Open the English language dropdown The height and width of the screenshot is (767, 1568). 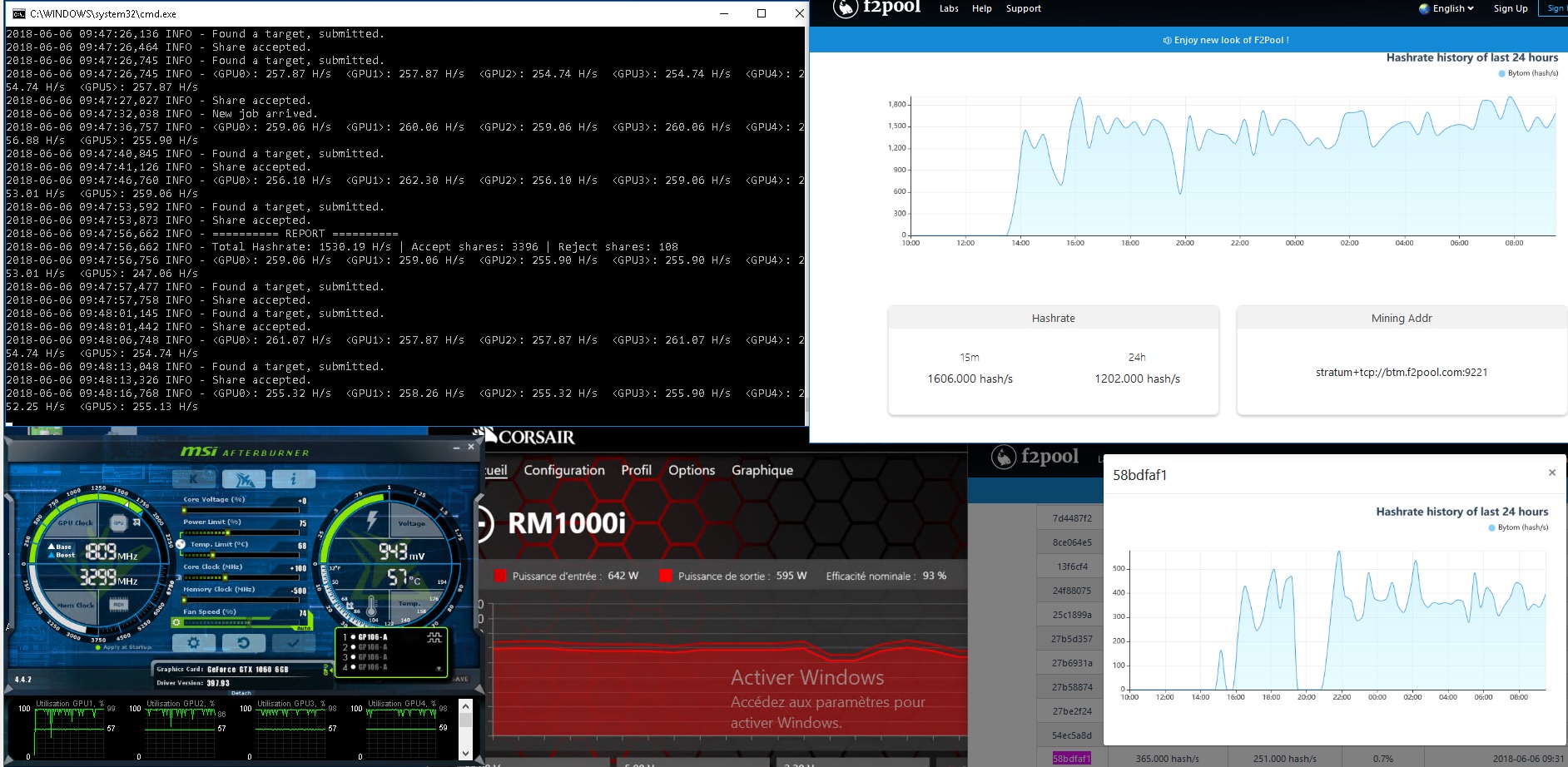pos(1452,8)
